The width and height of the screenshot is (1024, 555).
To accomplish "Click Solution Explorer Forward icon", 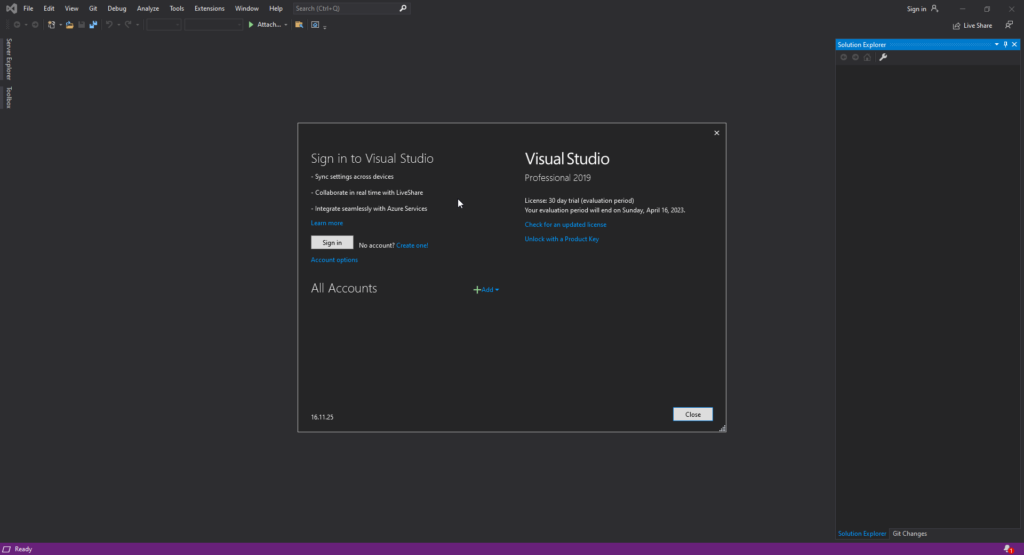I will [856, 57].
